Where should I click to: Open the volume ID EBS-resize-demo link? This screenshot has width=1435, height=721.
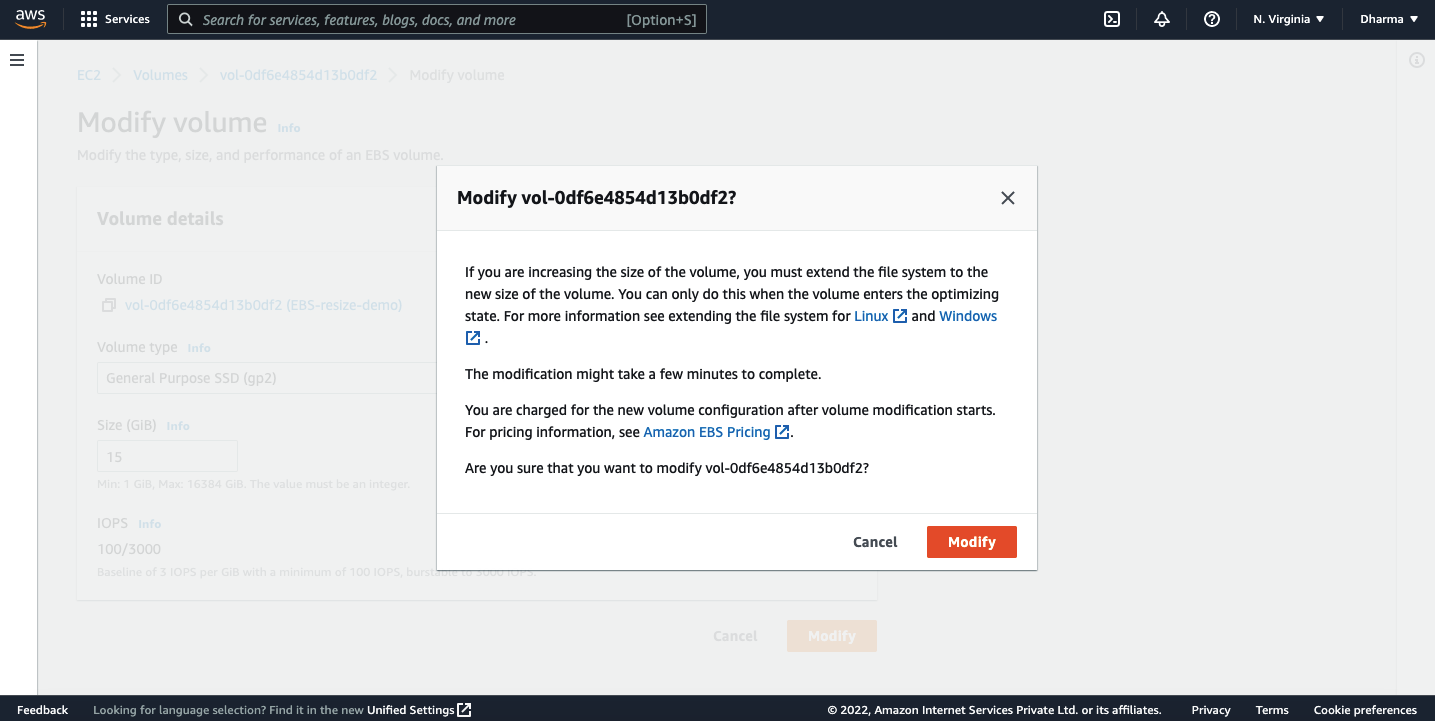click(263, 305)
